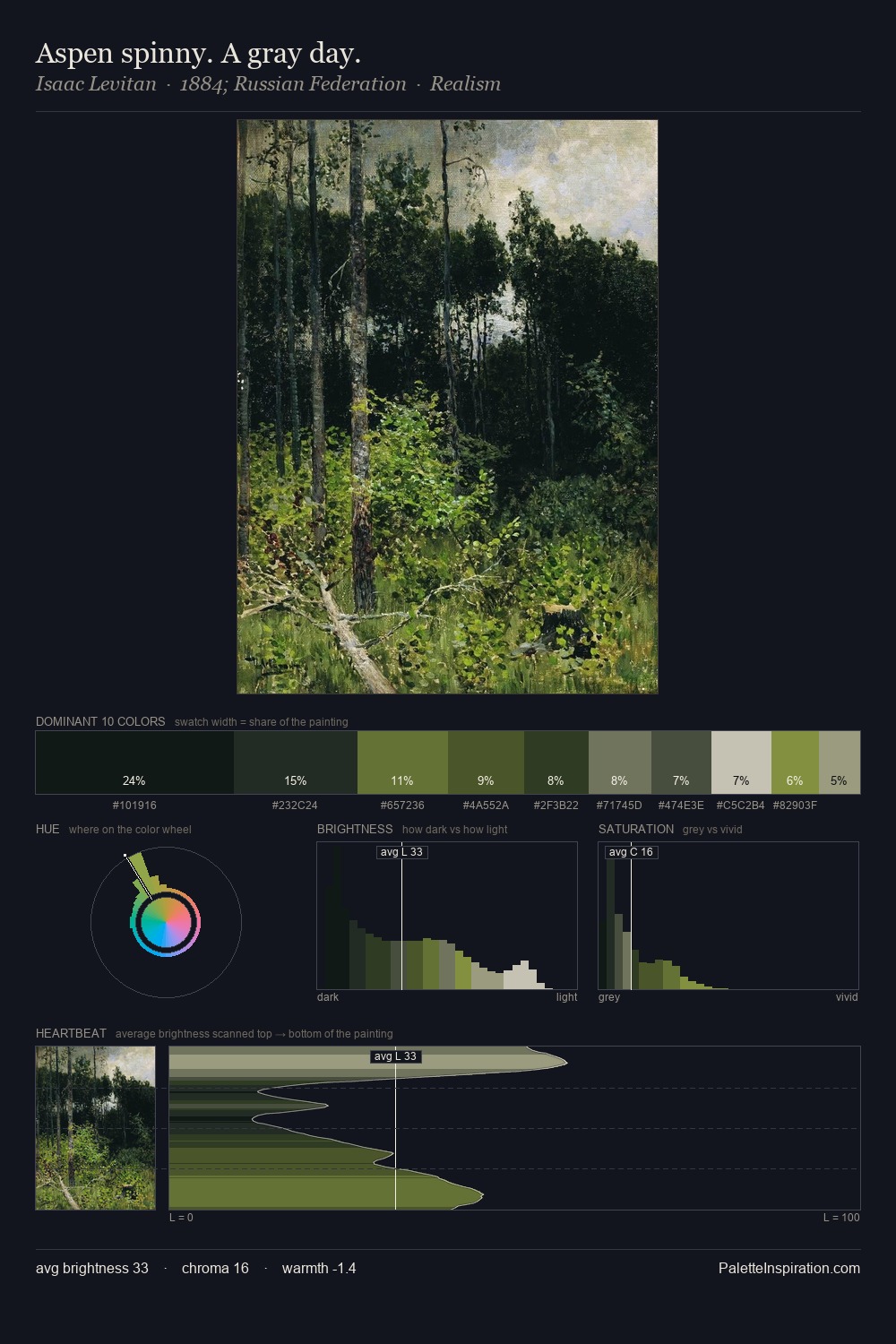Image resolution: width=896 pixels, height=1344 pixels.
Task: Click the hex code #474E3E
Action: tap(681, 806)
